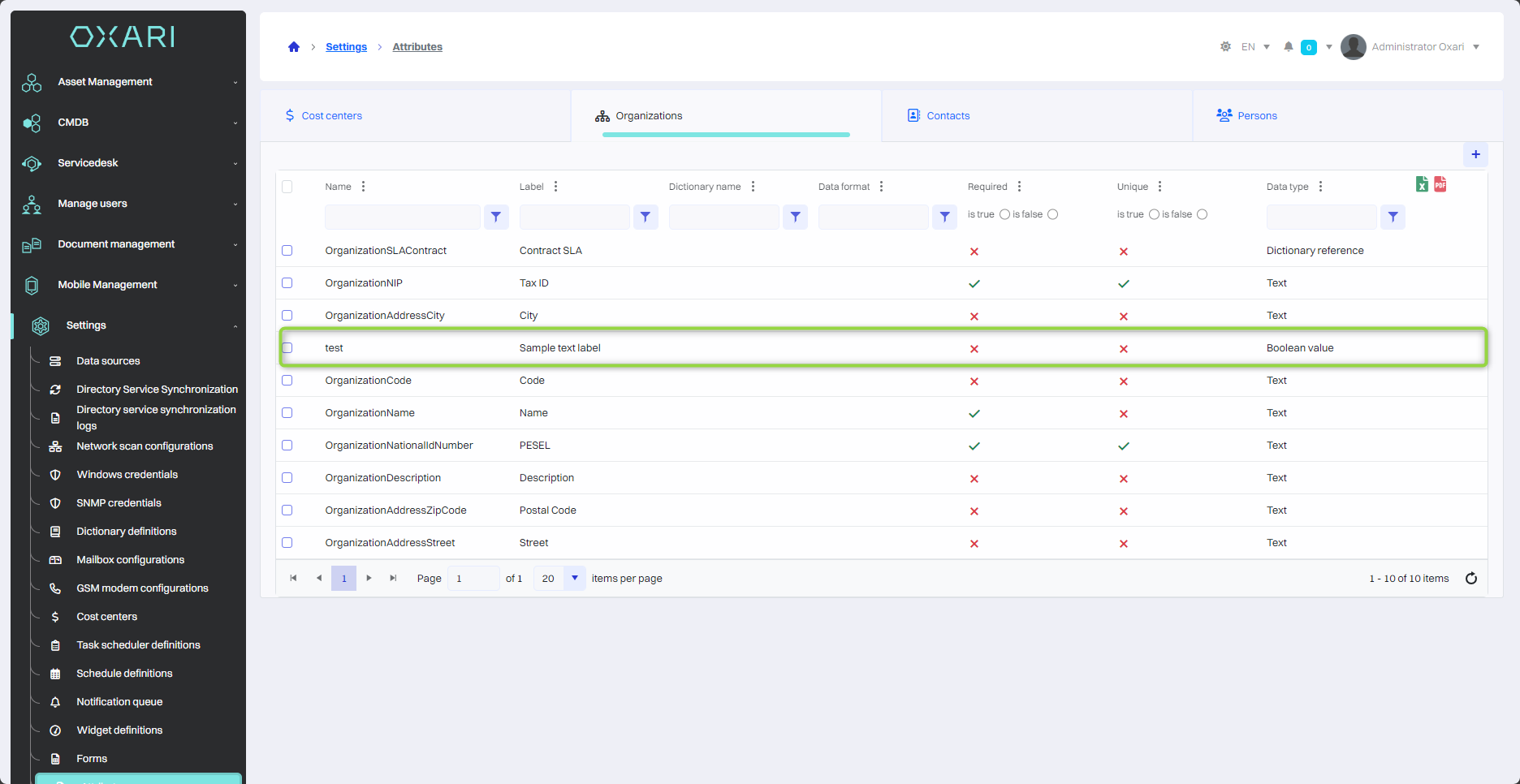Screen dimensions: 1520x784
Task: Click the page number input field
Action: point(473,579)
